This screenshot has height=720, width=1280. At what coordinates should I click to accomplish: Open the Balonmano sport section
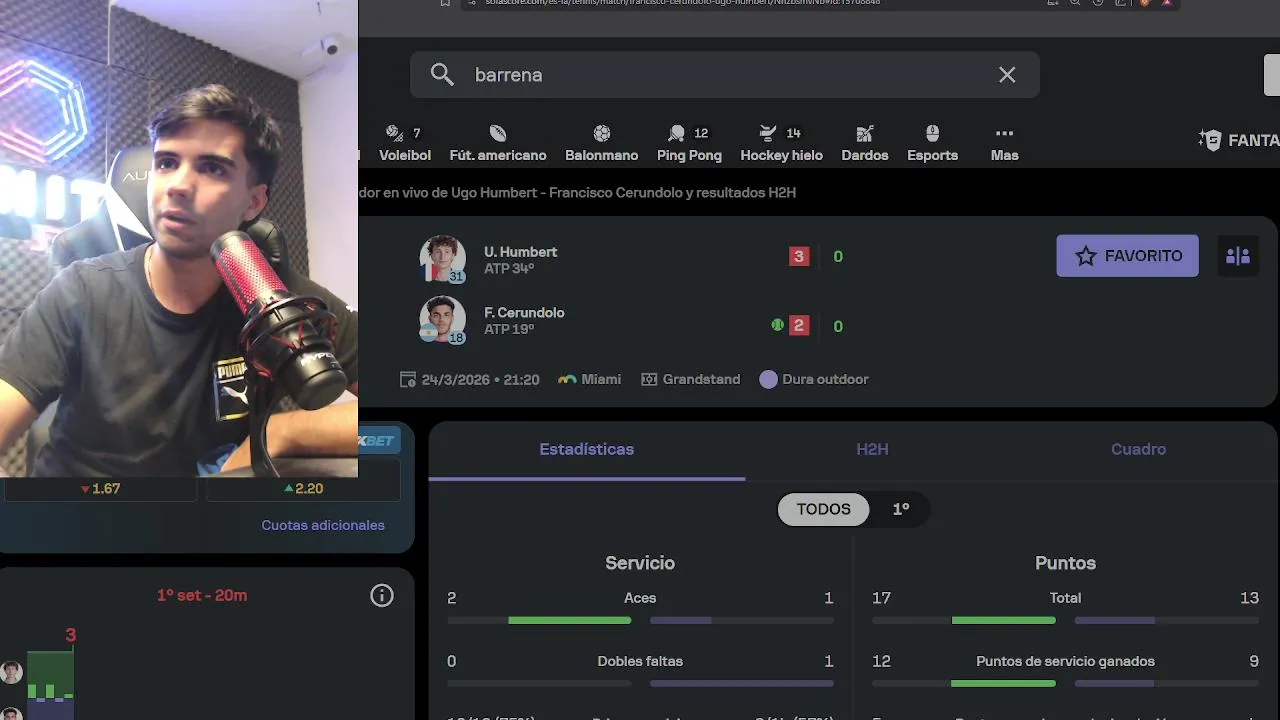click(x=601, y=144)
